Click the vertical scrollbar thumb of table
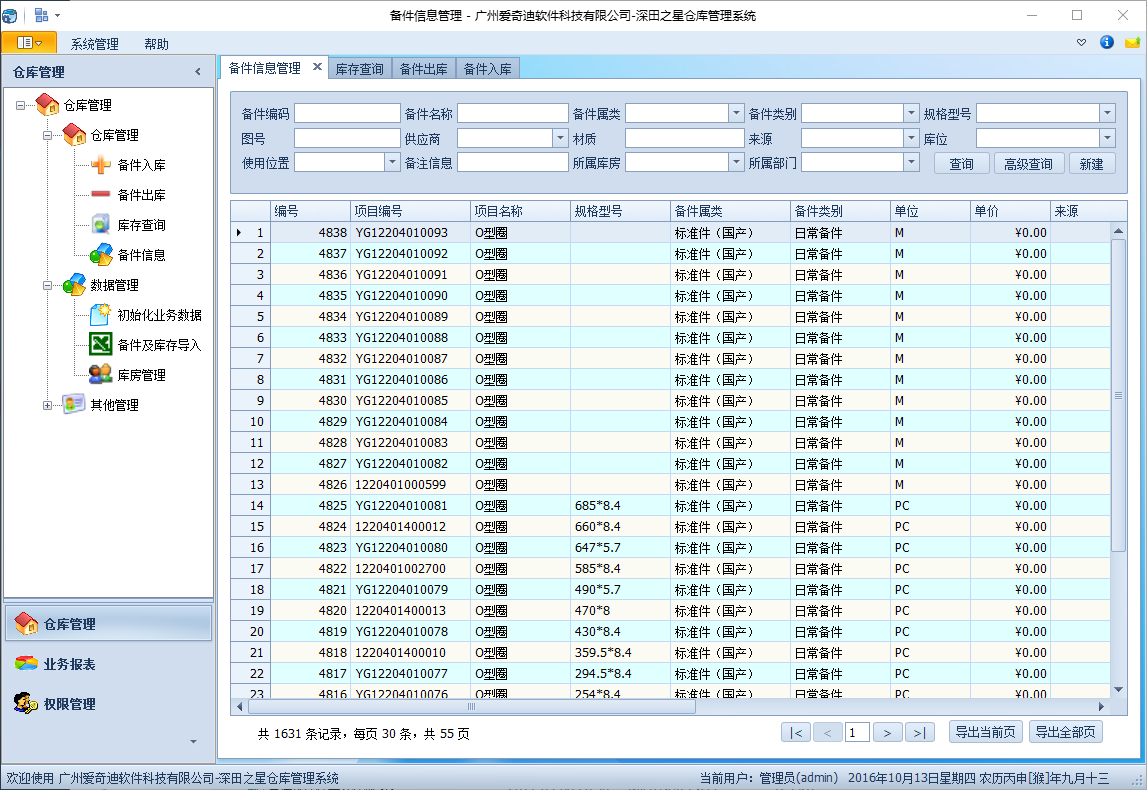 click(1118, 395)
